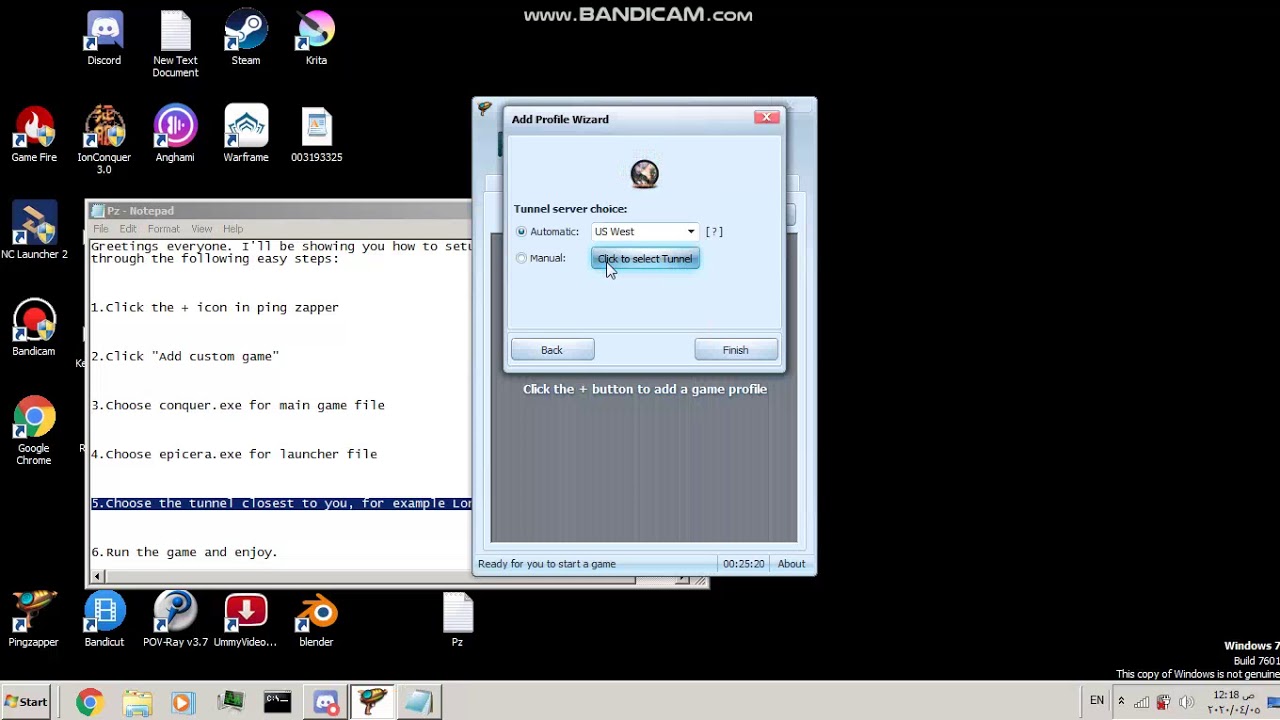The height and width of the screenshot is (720, 1280).
Task: Select the Automatic tunnel radio button
Action: [x=521, y=232]
